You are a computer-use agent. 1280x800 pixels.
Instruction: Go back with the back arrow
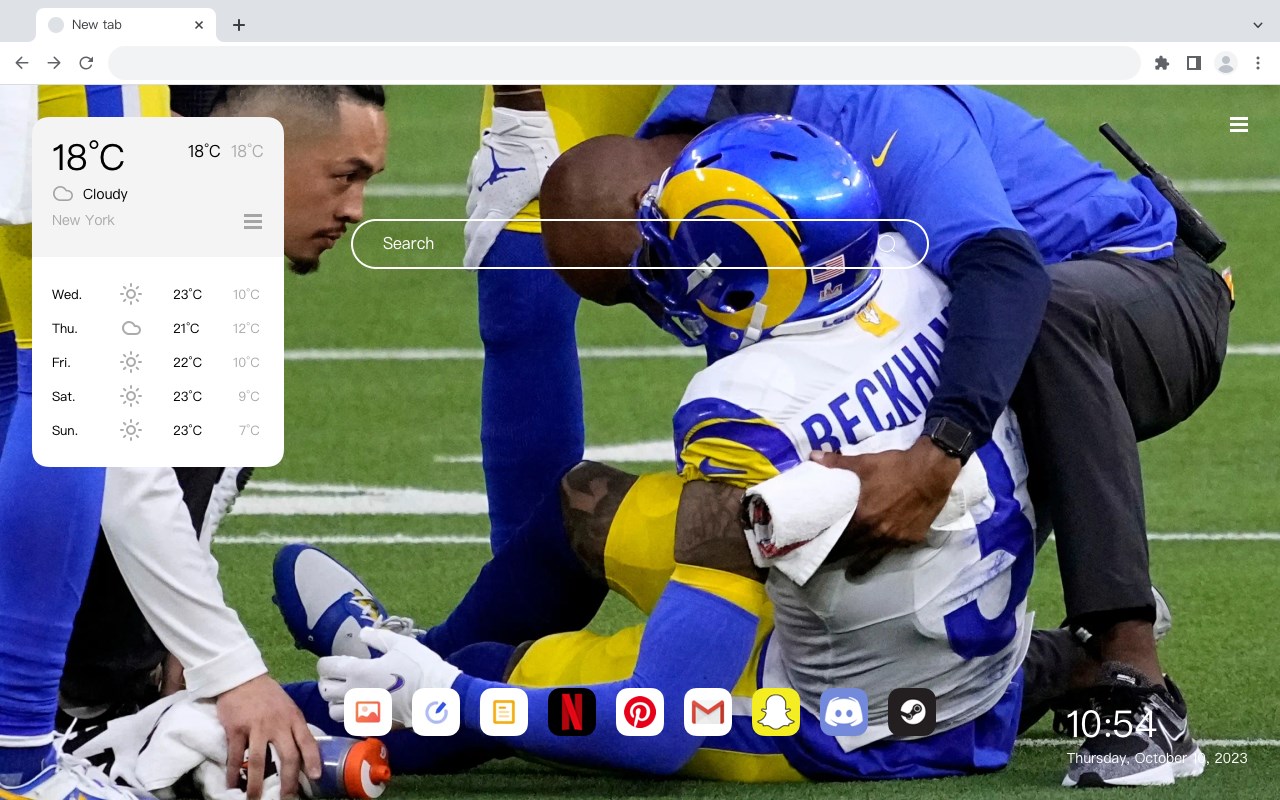point(22,63)
